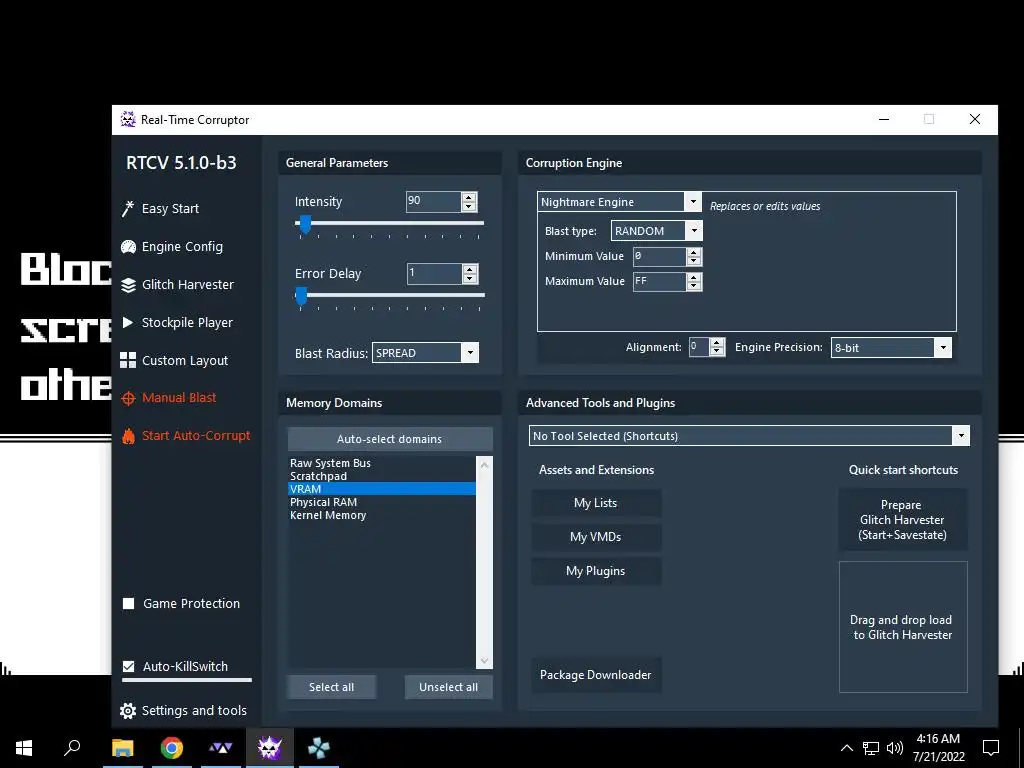
Task: Select Raw System Bus domain
Action: (x=381, y=463)
